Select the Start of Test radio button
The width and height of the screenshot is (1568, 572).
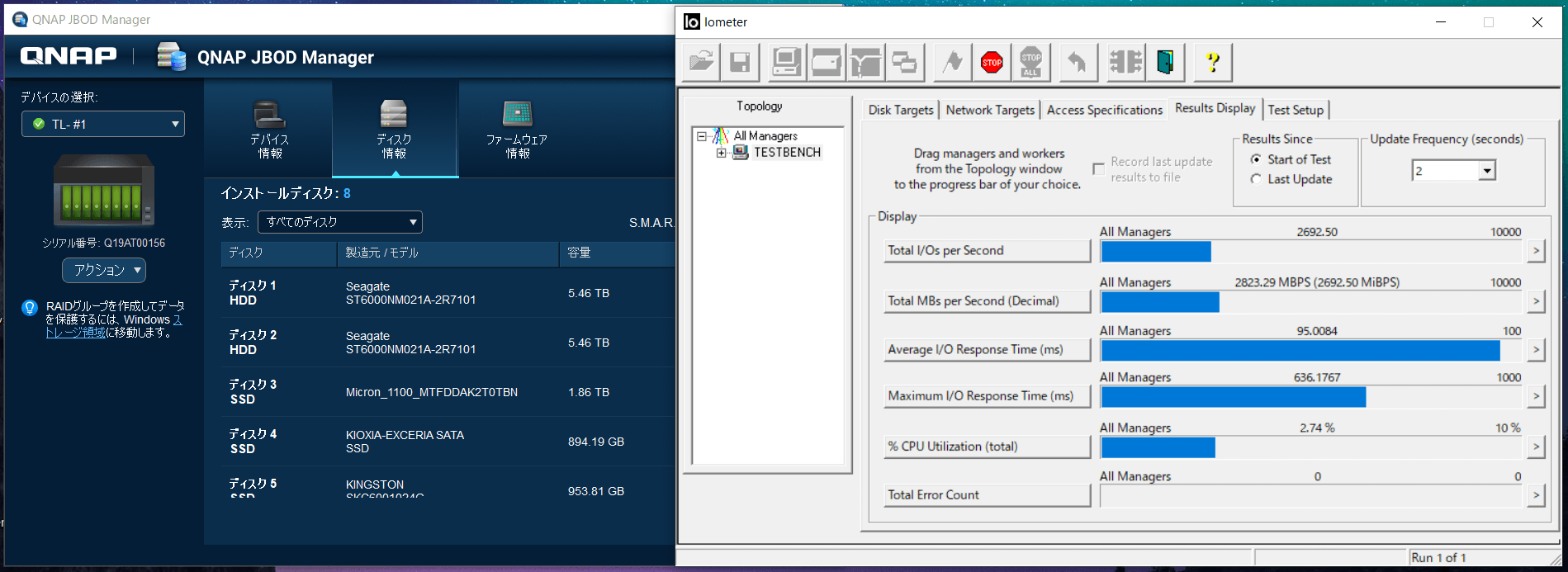[x=1256, y=159]
